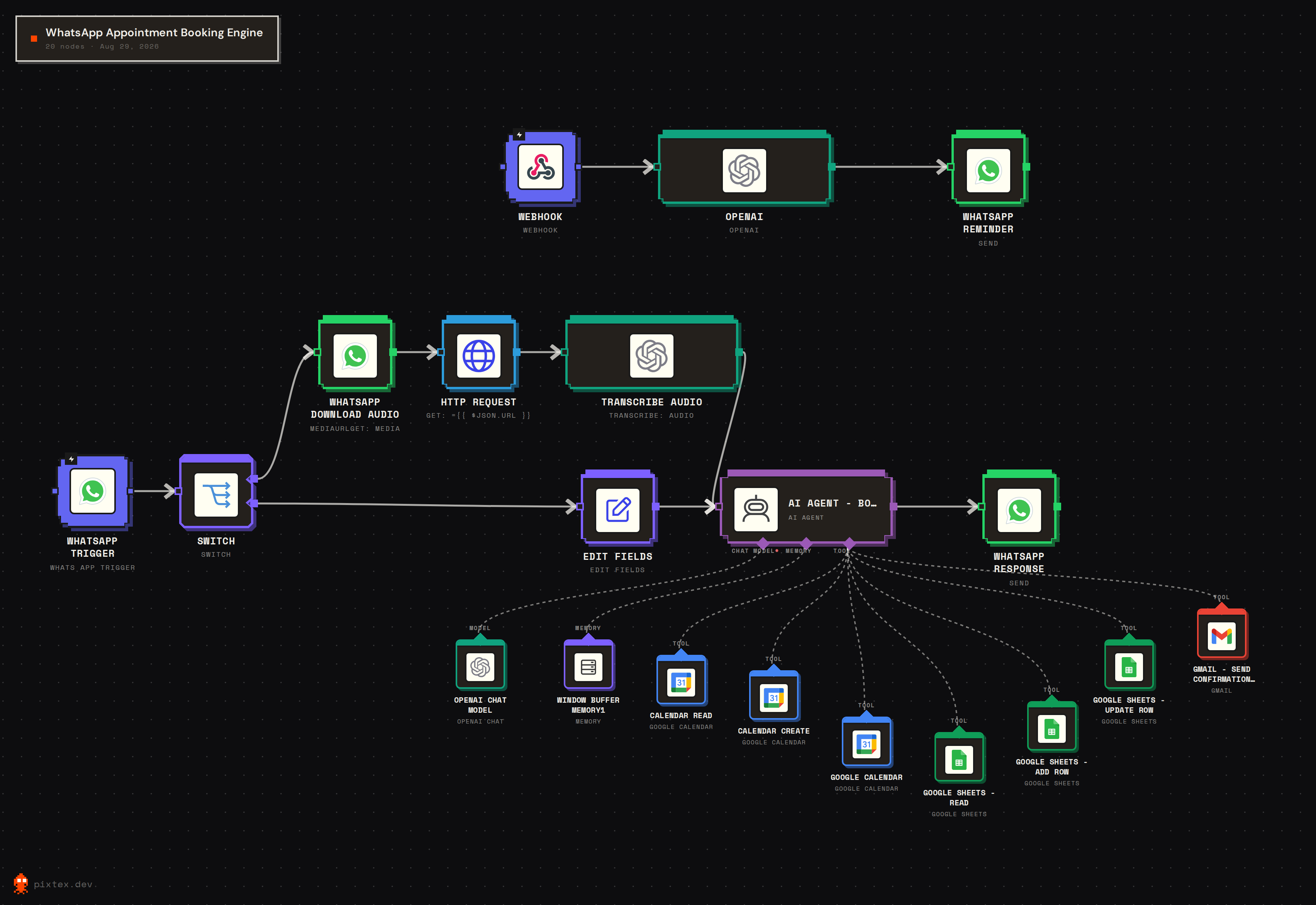Click the 'AI AGENT - BO…' node title
This screenshot has height=905, width=1316.
pyautogui.click(x=833, y=503)
